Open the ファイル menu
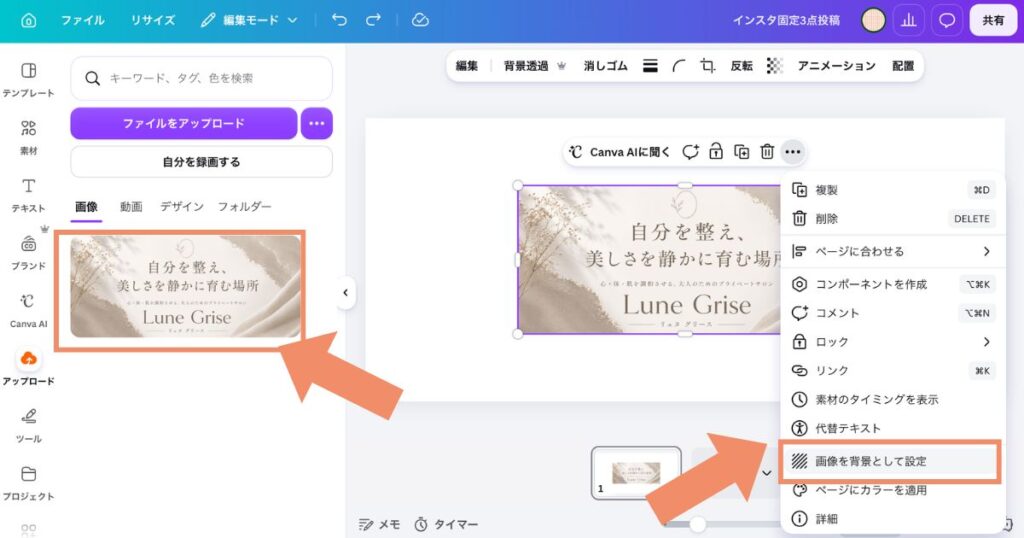 coord(82,20)
